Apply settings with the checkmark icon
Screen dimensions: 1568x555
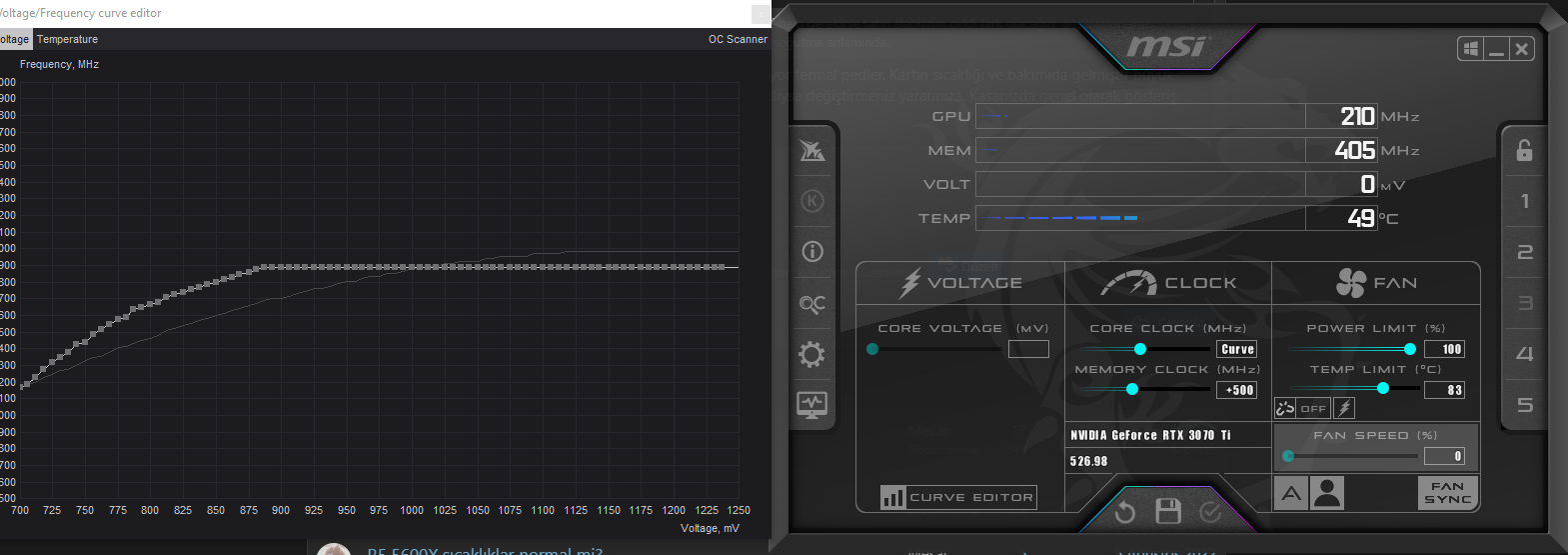[1210, 512]
